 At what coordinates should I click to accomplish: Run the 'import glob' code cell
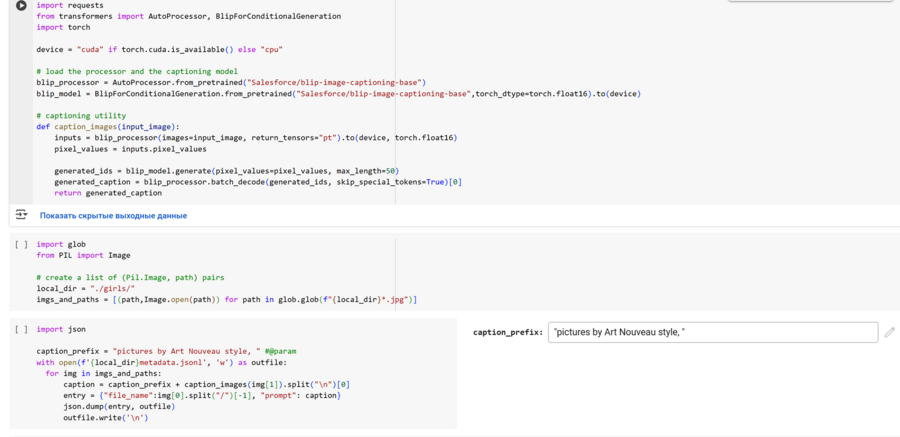[x=21, y=244]
